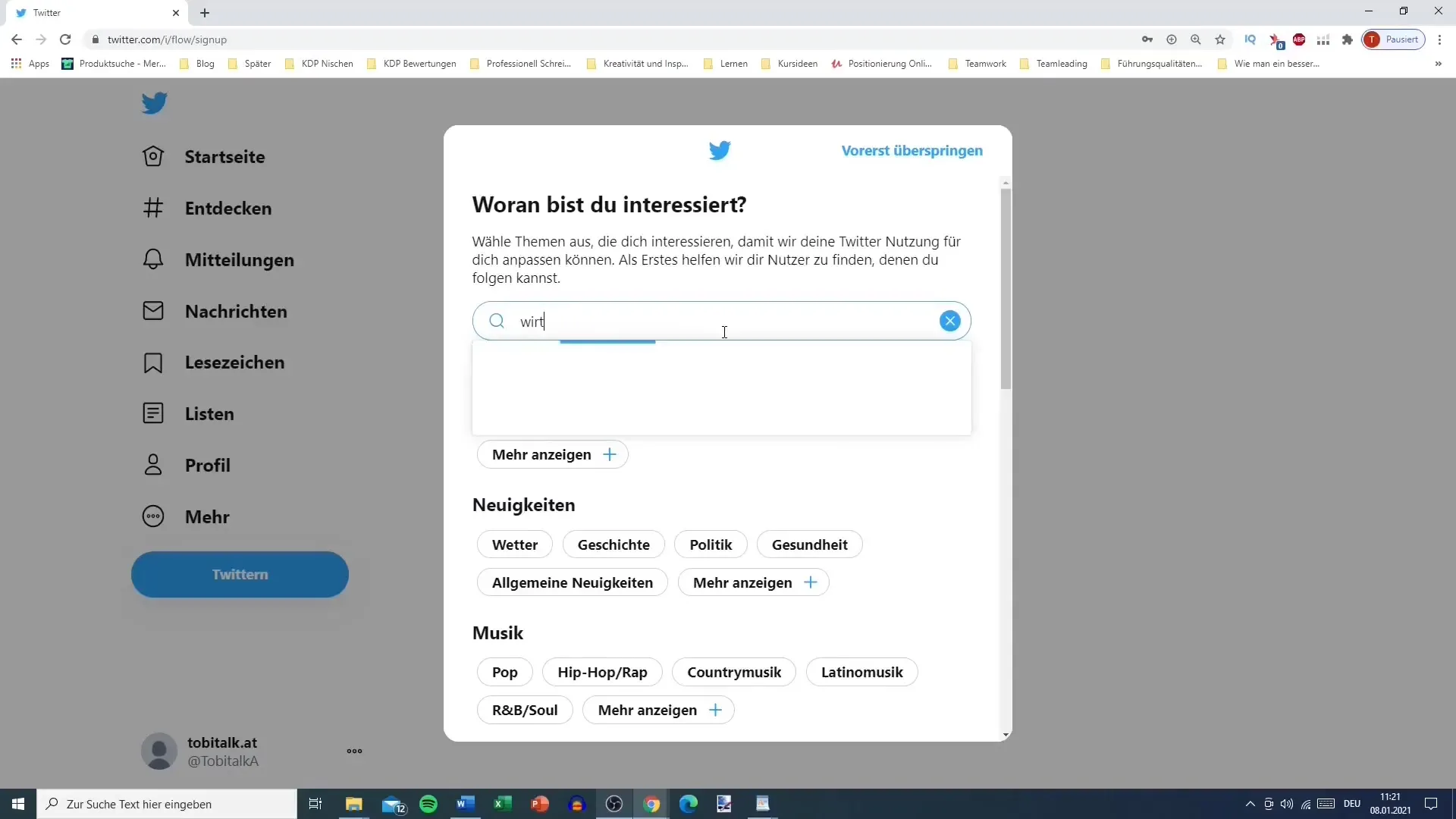1456x819 pixels.
Task: Select Wetter interest tag
Action: click(515, 544)
